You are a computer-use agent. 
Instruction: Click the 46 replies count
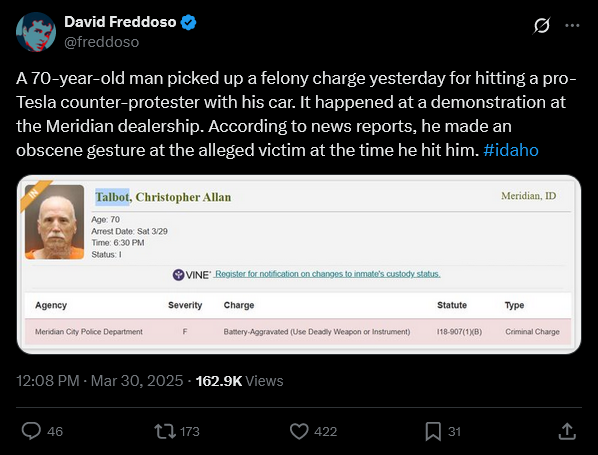(55, 431)
